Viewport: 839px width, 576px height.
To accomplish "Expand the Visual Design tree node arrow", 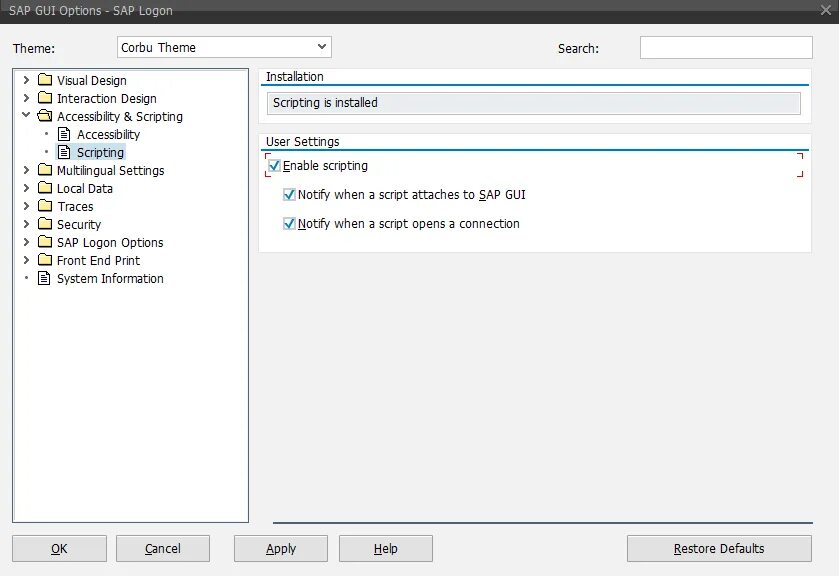I will tap(26, 80).
